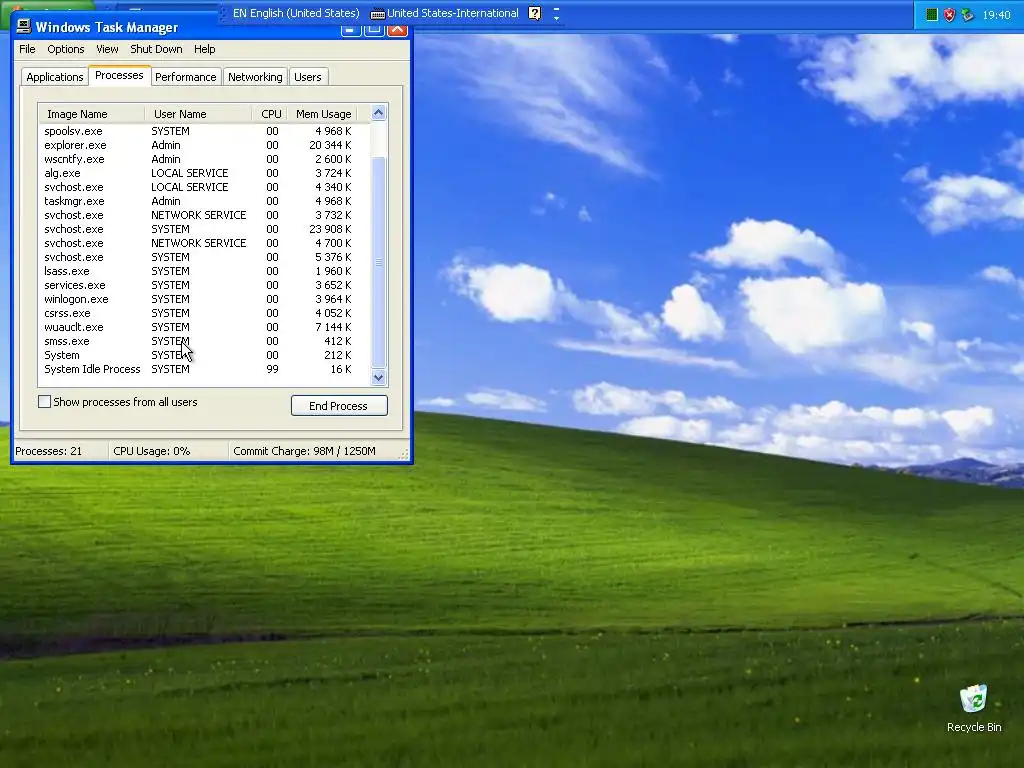Select smss.exe process row

click(x=204, y=341)
